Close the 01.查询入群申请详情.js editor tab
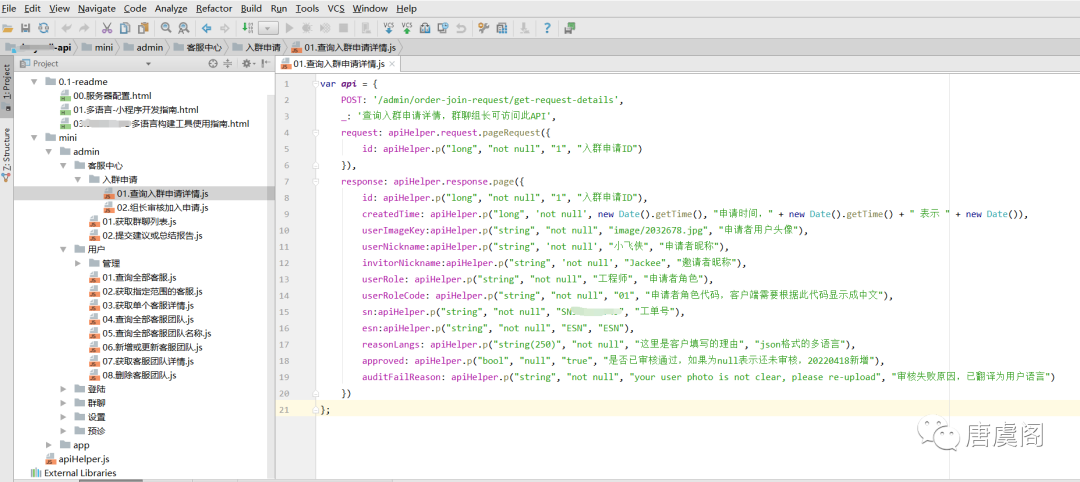Image resolution: width=1080 pixels, height=482 pixels. pyautogui.click(x=391, y=64)
